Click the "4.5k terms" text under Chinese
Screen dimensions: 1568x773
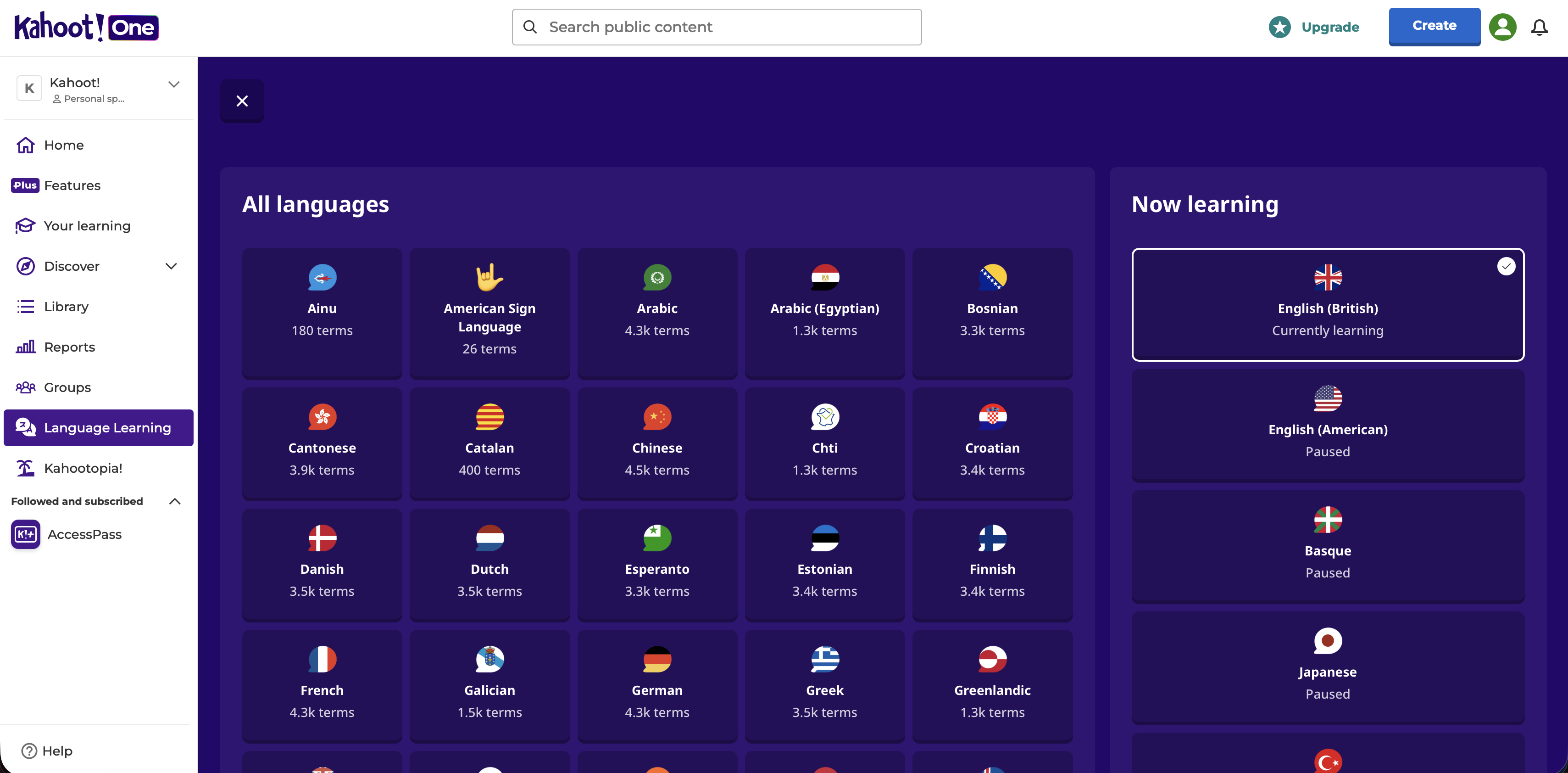click(657, 470)
